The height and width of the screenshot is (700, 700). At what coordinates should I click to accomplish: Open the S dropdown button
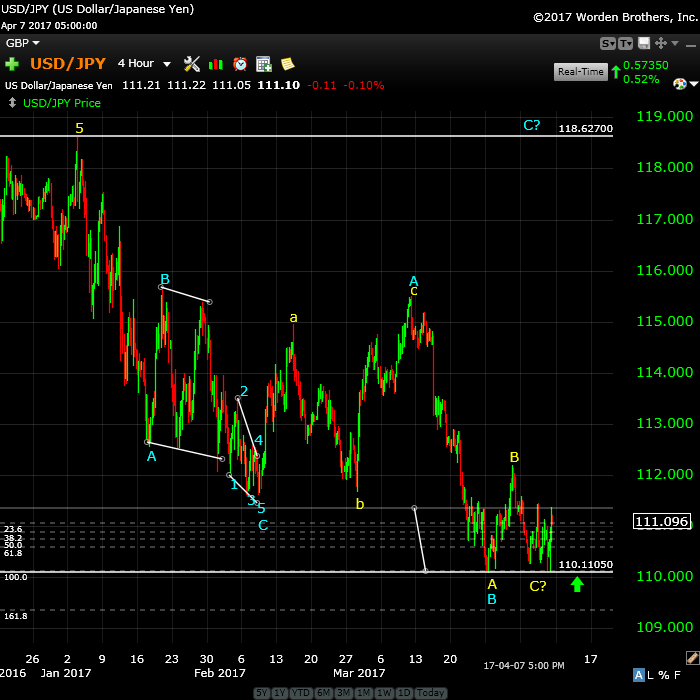pos(608,43)
